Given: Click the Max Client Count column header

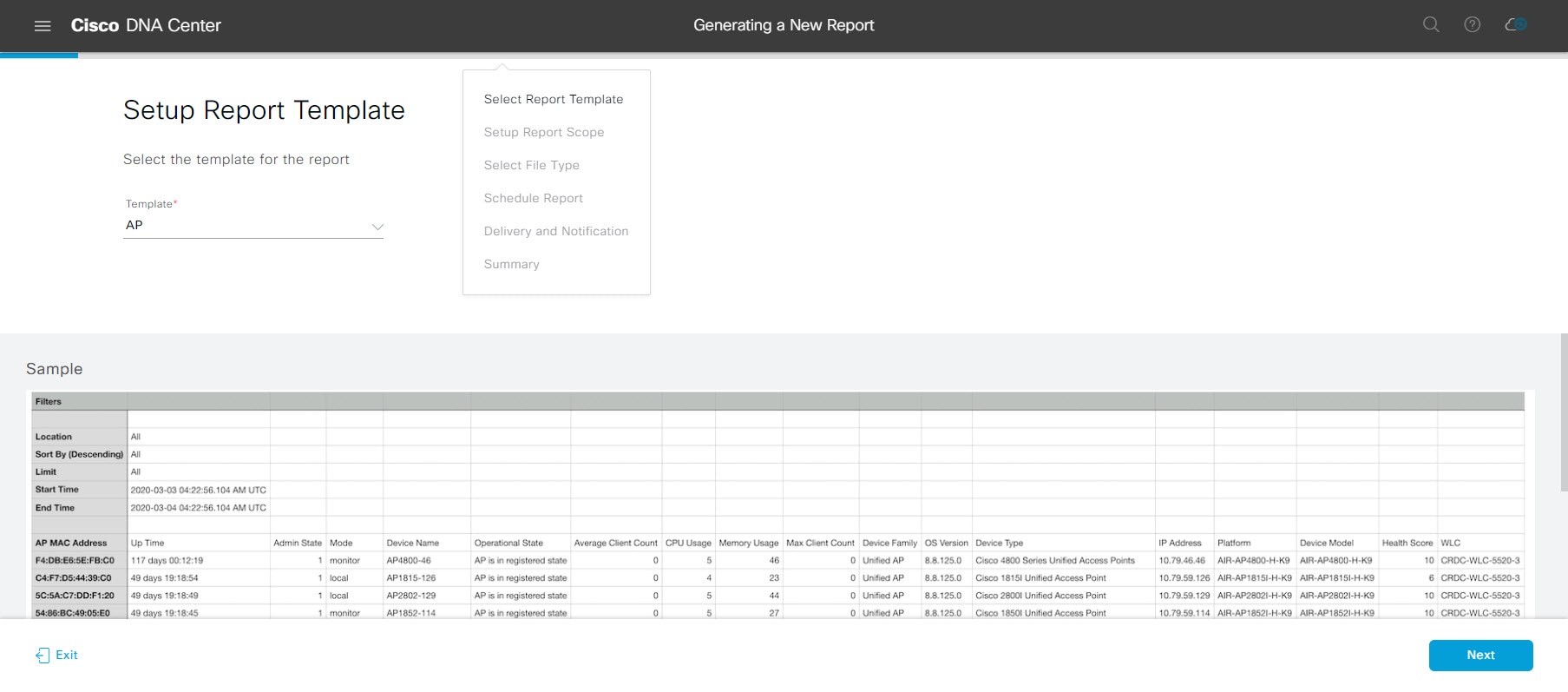Looking at the screenshot, I should tap(821, 543).
